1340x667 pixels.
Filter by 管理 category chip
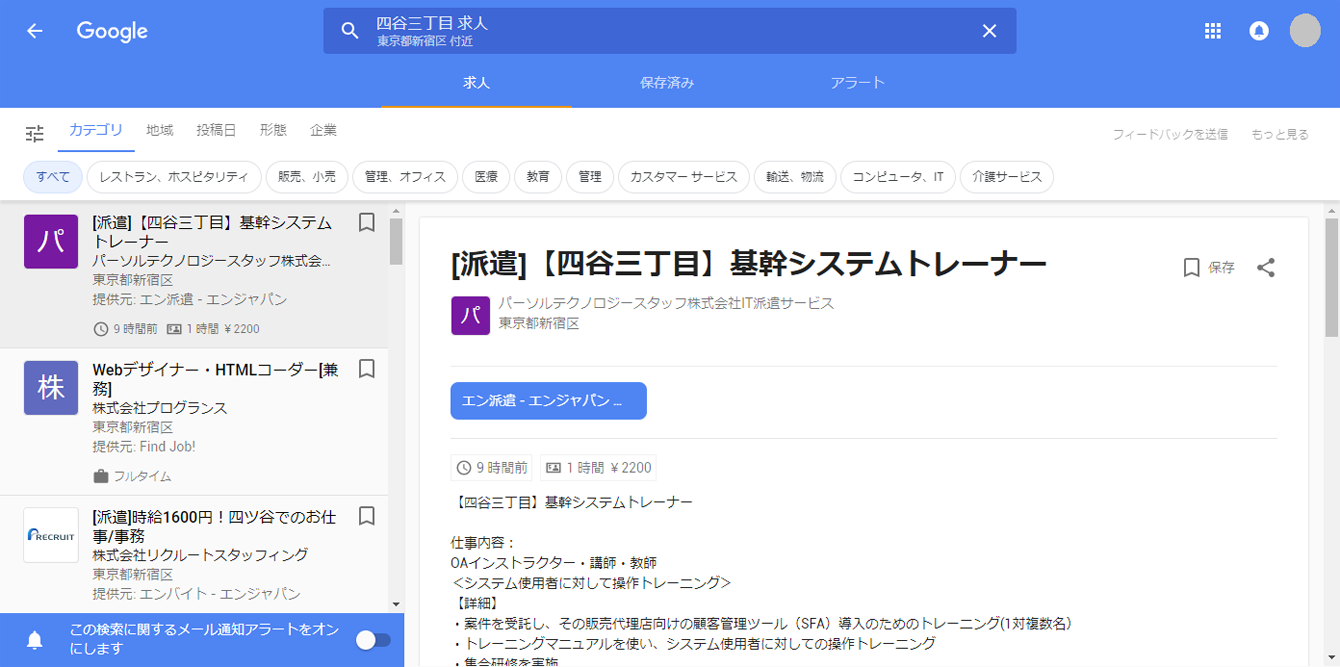(x=590, y=177)
